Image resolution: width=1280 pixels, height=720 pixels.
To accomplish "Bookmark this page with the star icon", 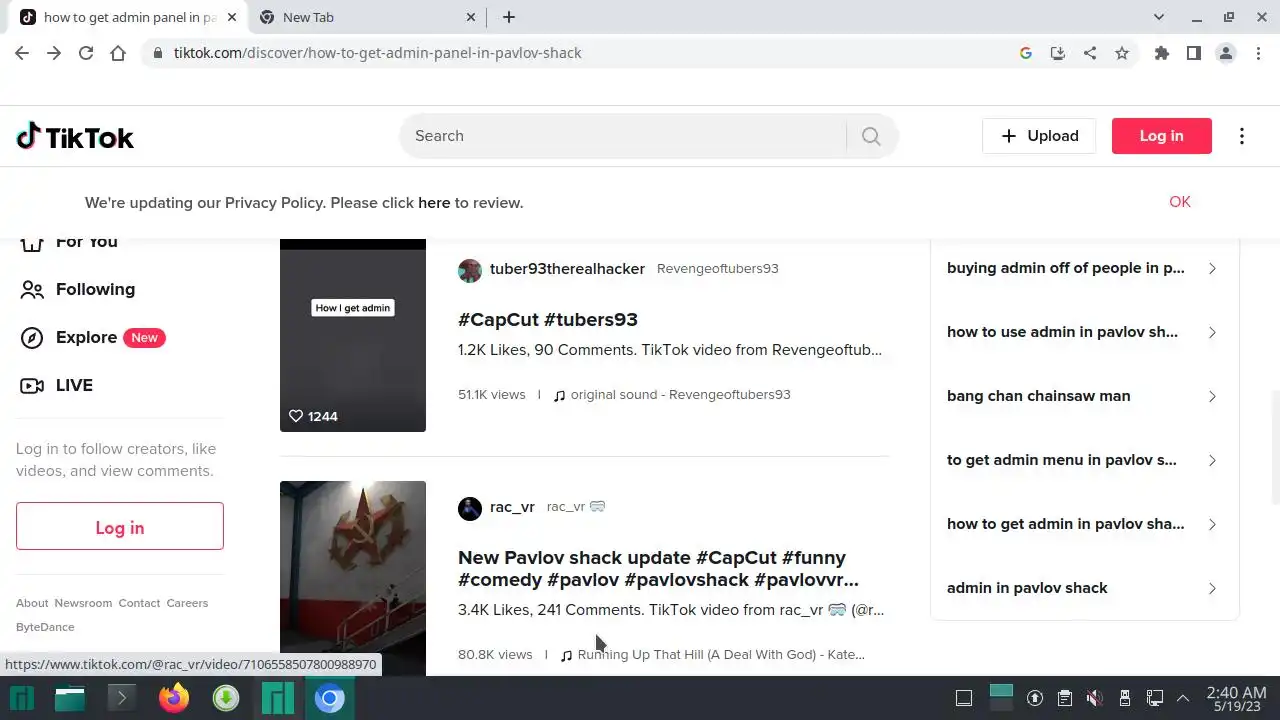I will pyautogui.click(x=1122, y=53).
